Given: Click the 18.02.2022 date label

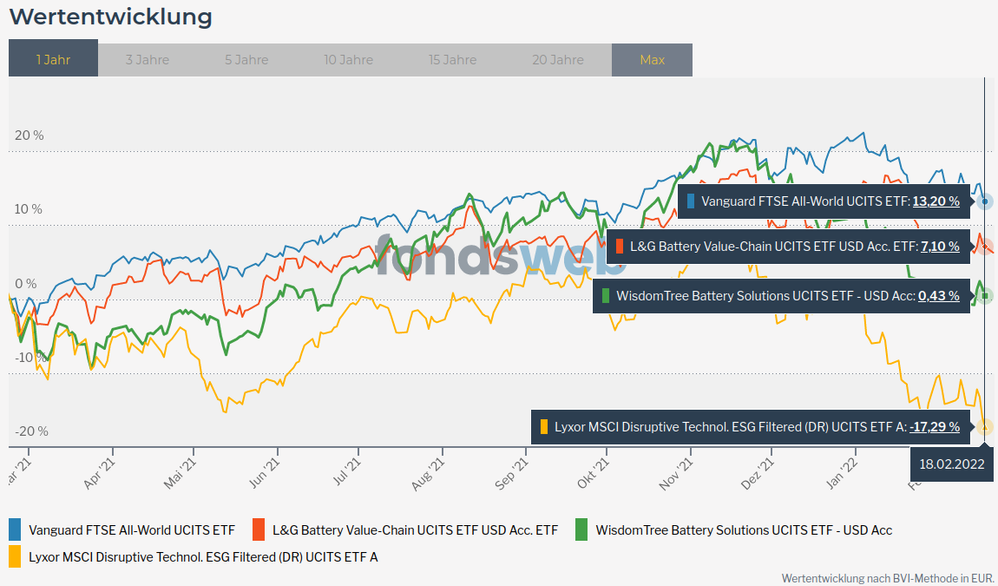Looking at the screenshot, I should (950, 463).
